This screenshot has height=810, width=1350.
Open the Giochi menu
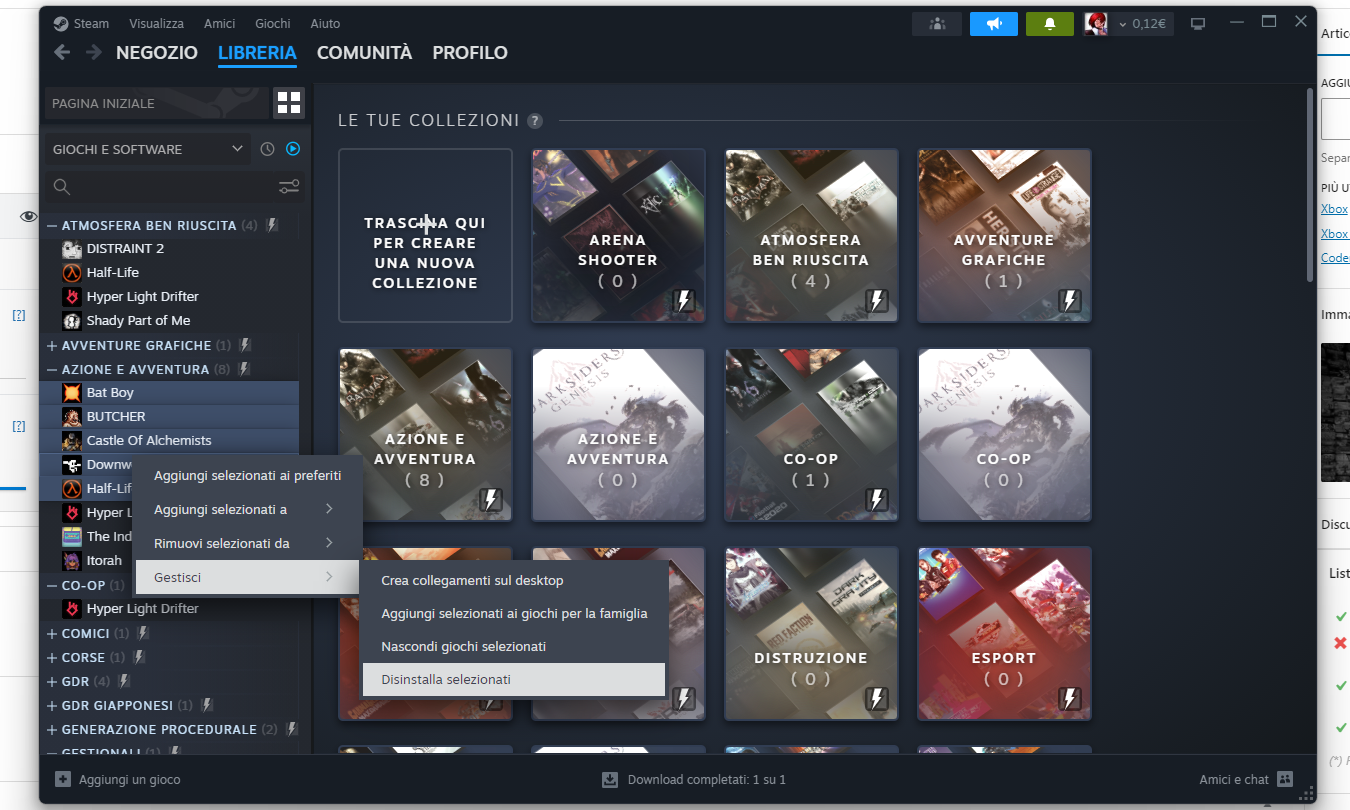pos(273,23)
